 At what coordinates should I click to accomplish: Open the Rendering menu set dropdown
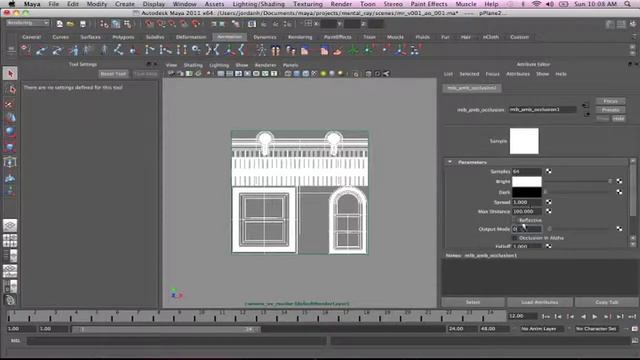pyautogui.click(x=27, y=23)
